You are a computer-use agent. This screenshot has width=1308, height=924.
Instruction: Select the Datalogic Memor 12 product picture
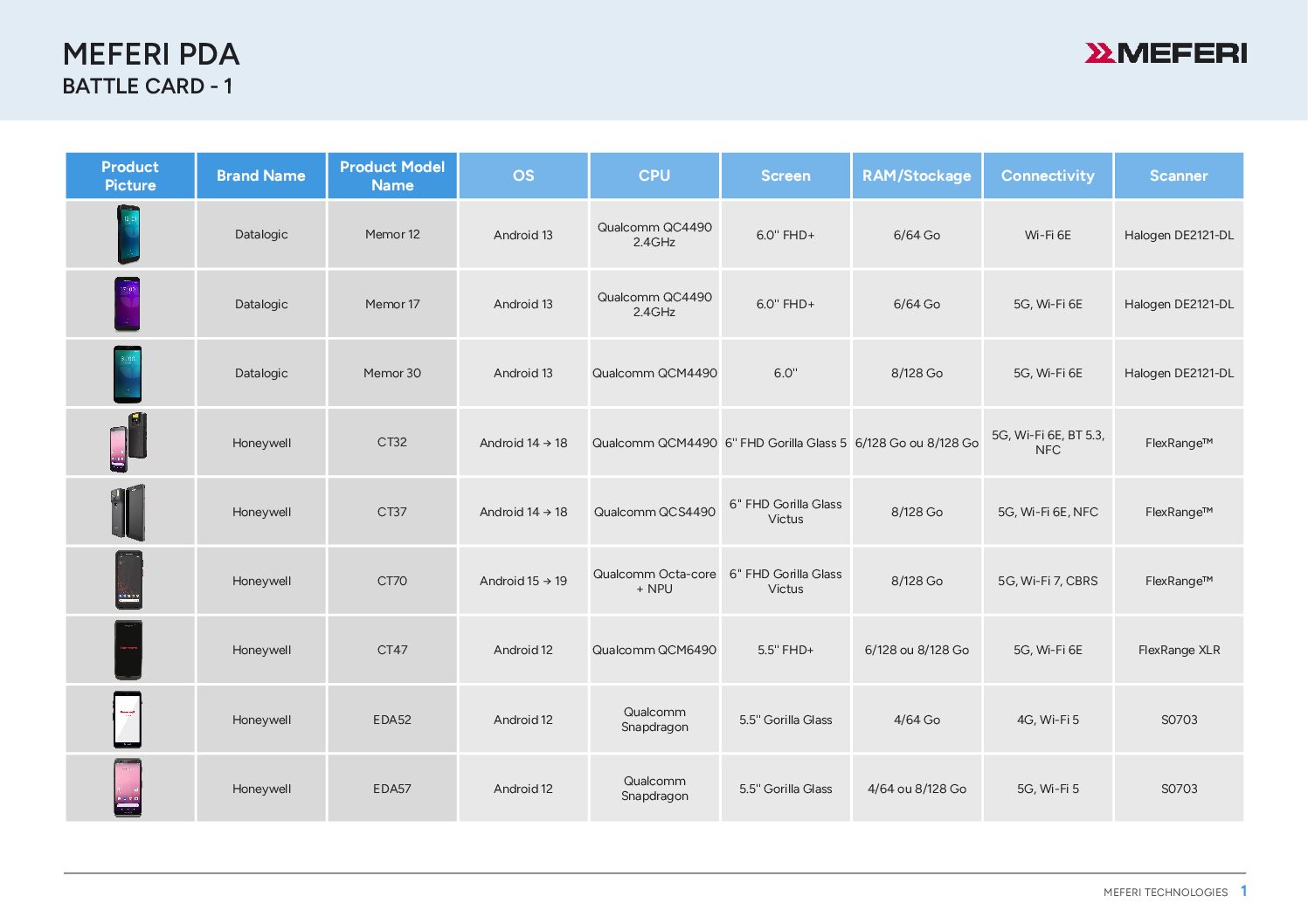pos(128,234)
